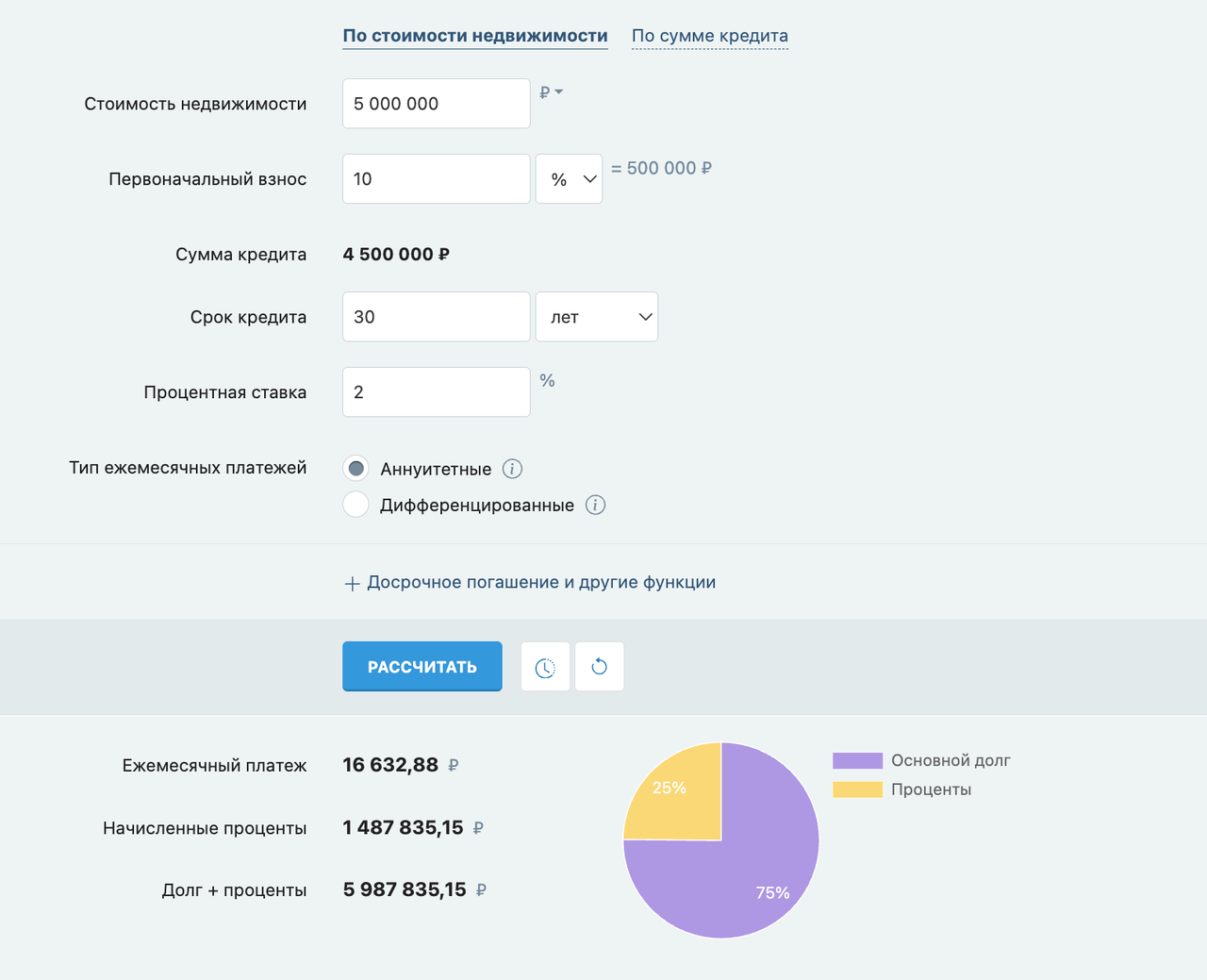Open info icon next to Дифференцированные
The height and width of the screenshot is (980, 1207).
coord(595,506)
